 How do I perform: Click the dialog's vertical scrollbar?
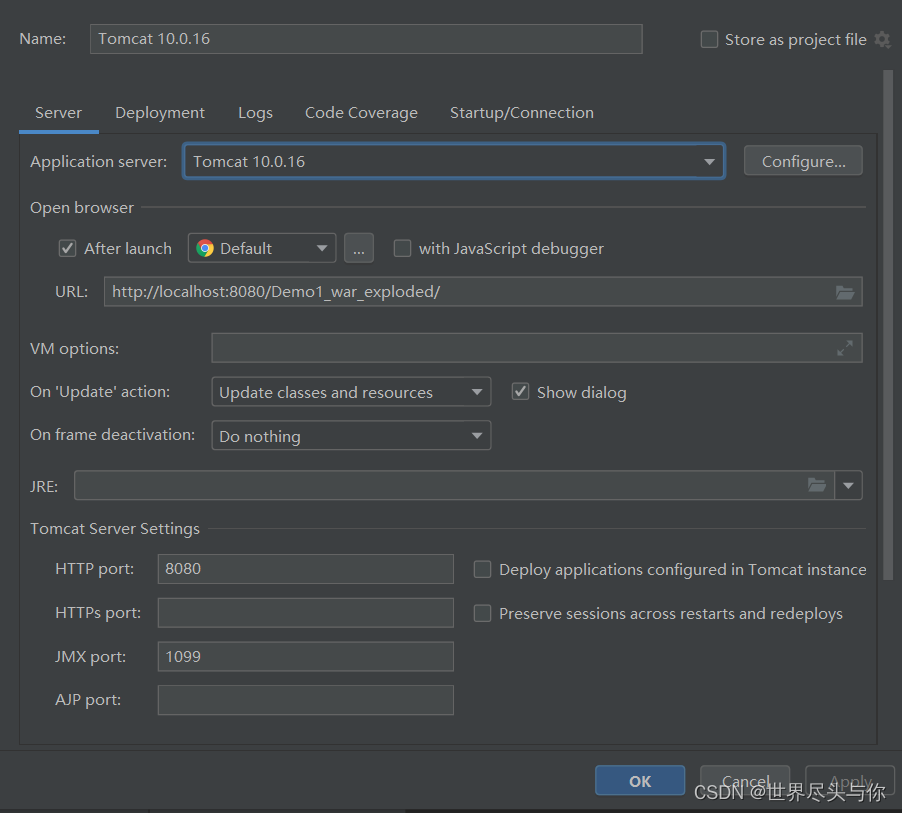click(x=888, y=326)
